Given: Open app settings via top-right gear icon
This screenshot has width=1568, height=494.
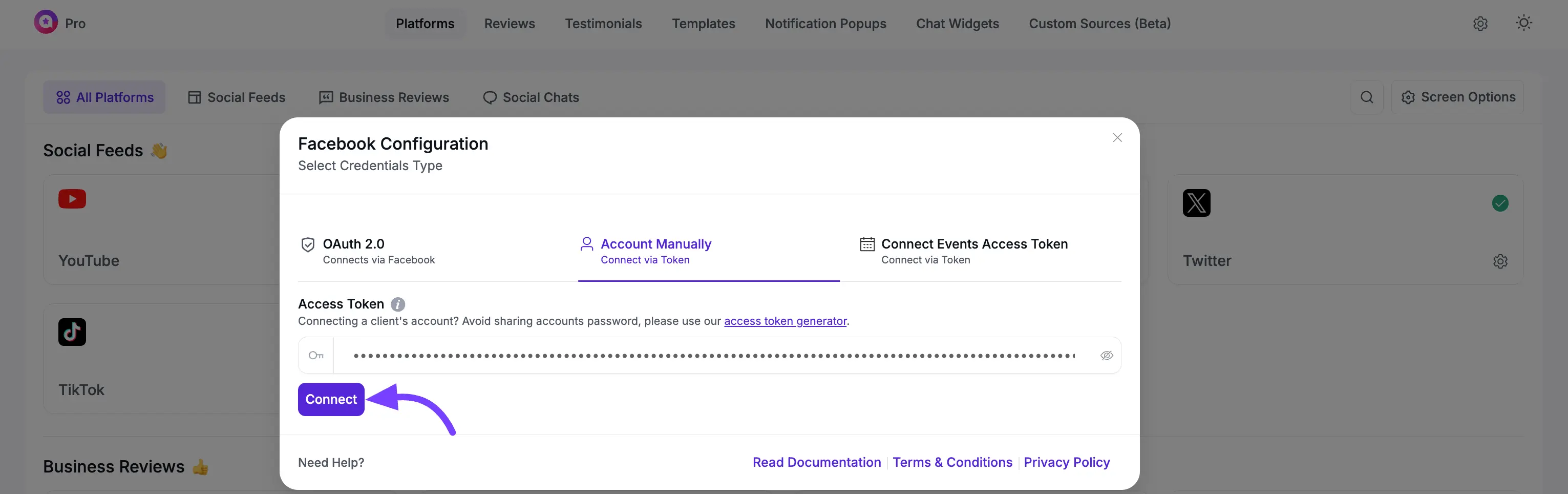Looking at the screenshot, I should click(x=1480, y=23).
